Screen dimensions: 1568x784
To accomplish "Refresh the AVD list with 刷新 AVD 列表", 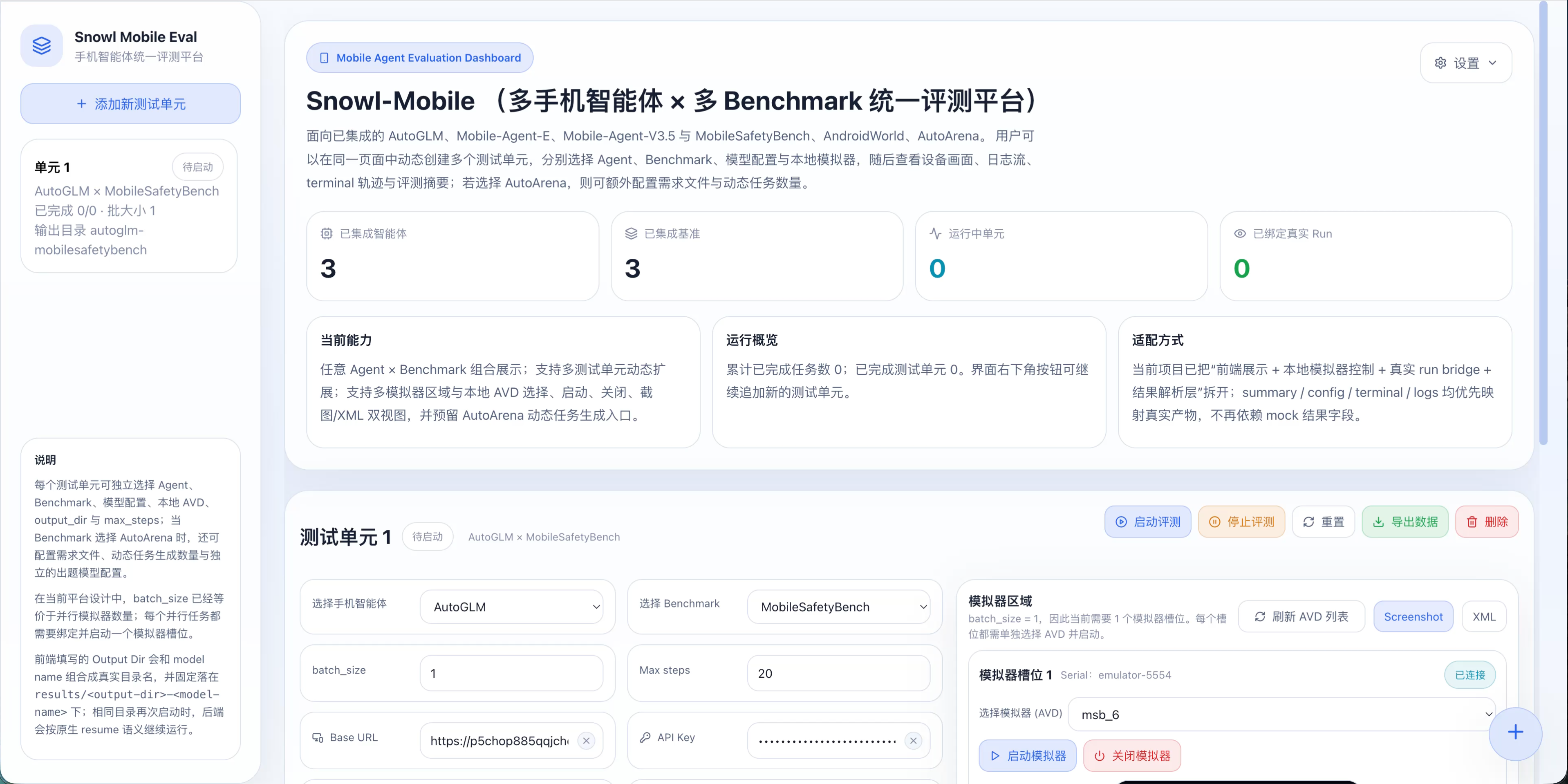I will tap(1301, 616).
